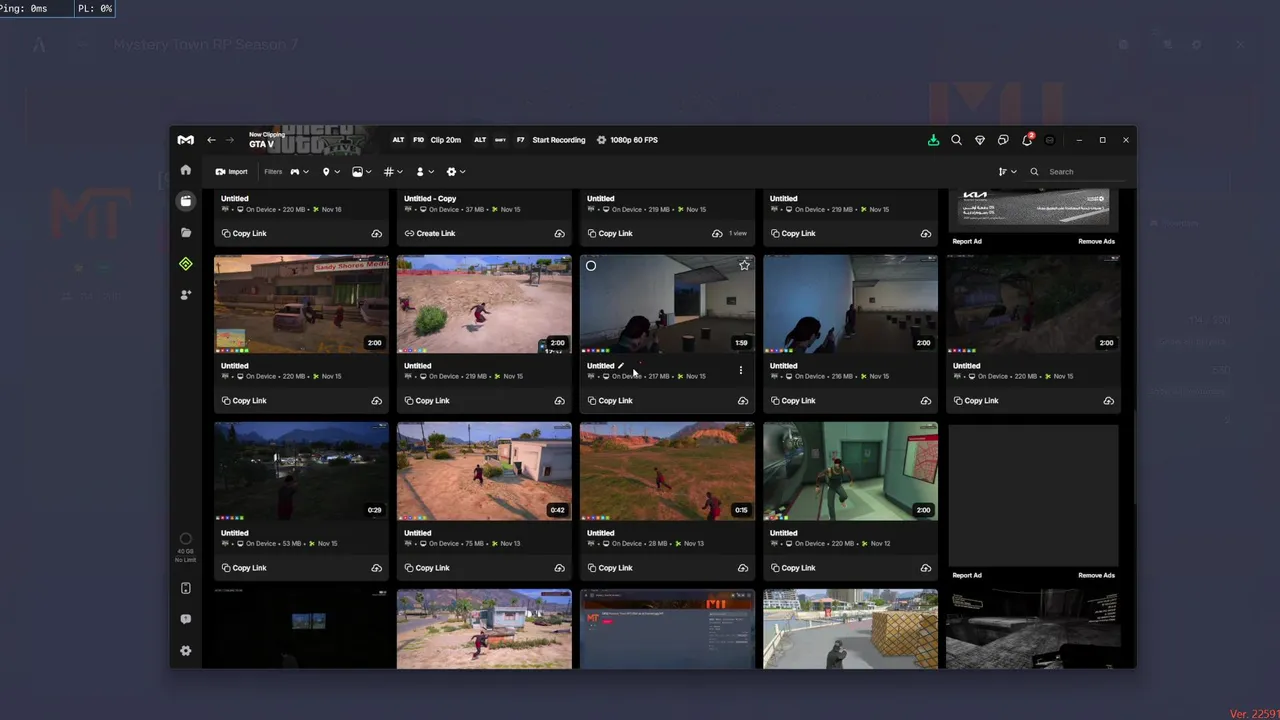Open the chat windows icon
This screenshot has height=720, width=1280.
click(1003, 140)
